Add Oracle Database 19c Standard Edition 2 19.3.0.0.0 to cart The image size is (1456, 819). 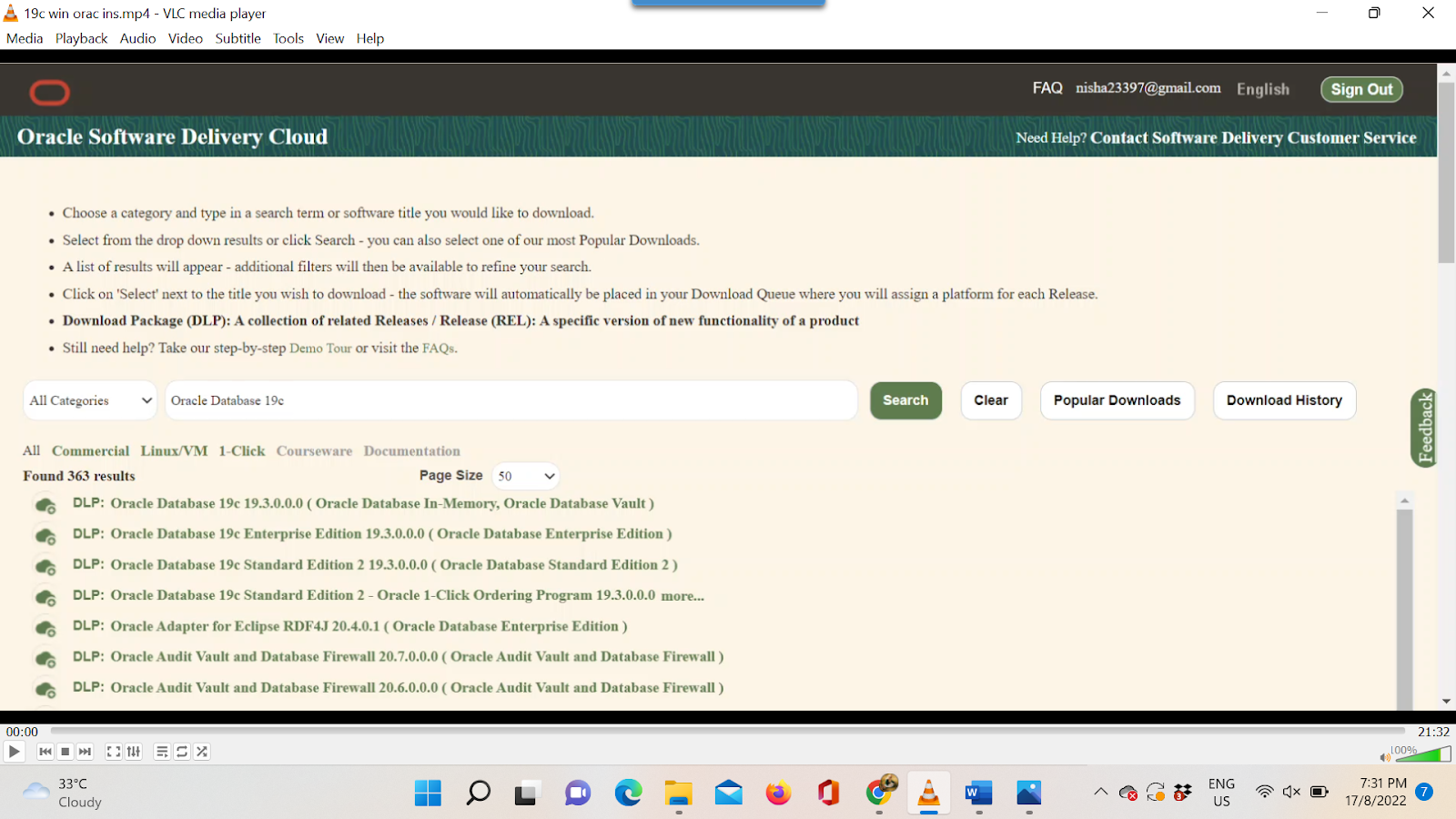45,566
